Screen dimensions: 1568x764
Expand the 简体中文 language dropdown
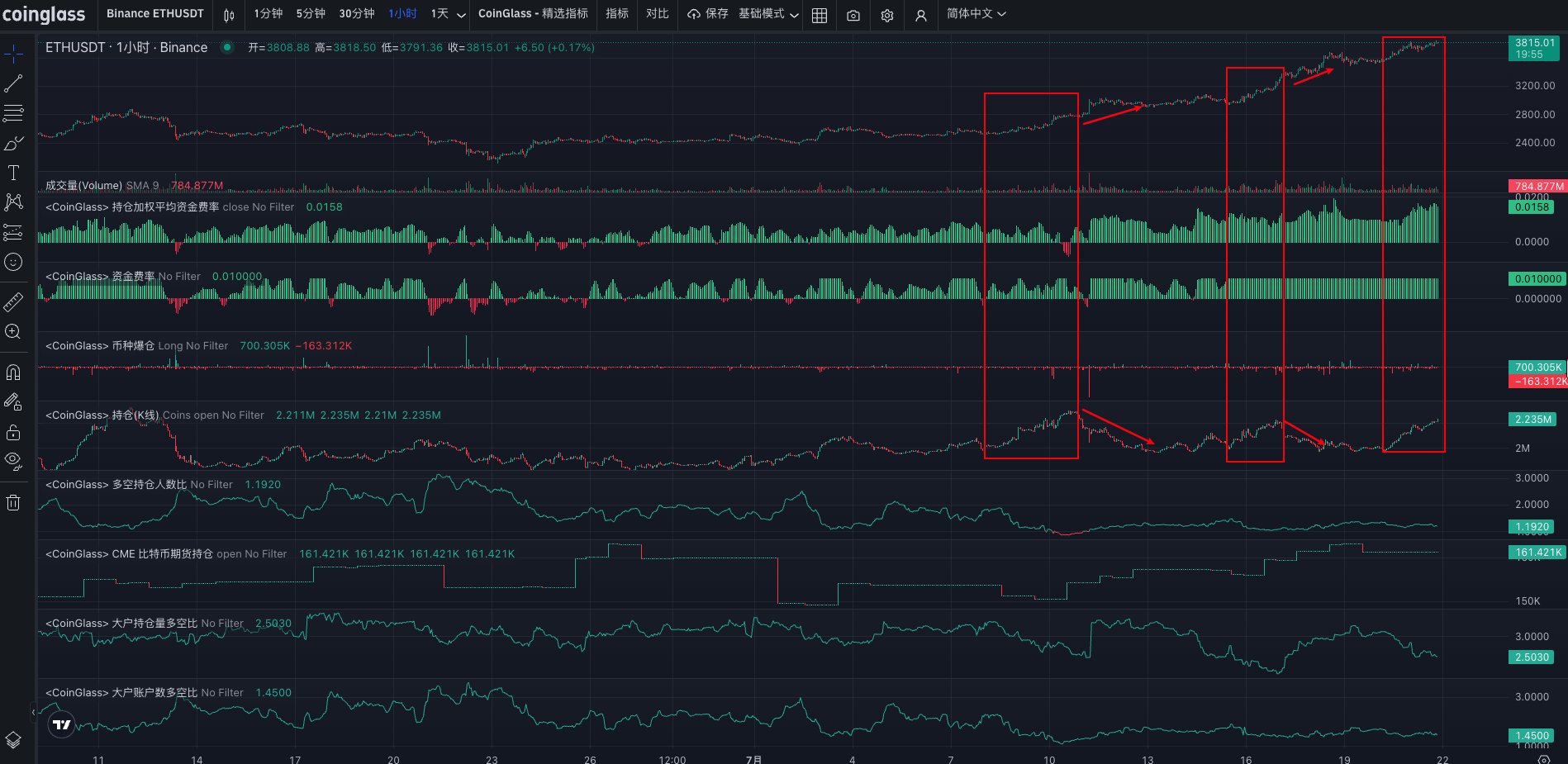click(x=976, y=14)
